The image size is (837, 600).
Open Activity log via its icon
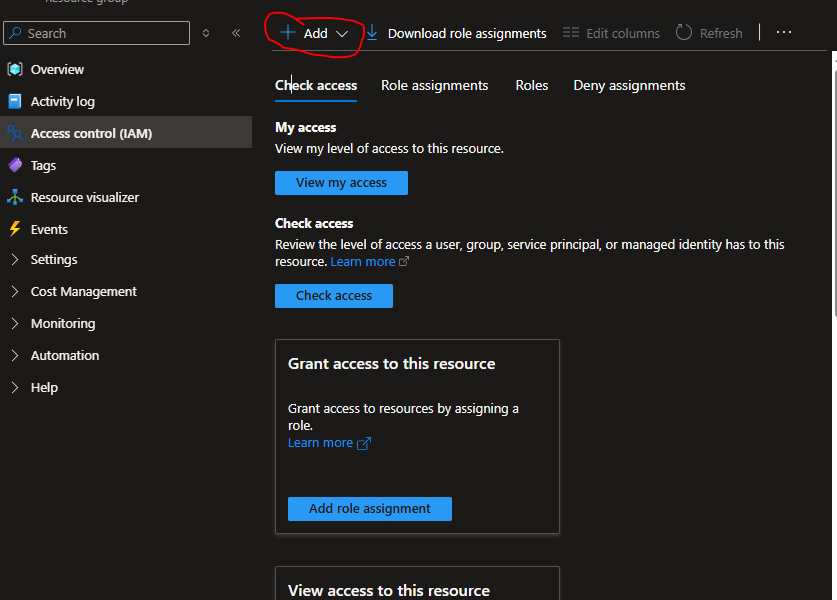click(15, 101)
